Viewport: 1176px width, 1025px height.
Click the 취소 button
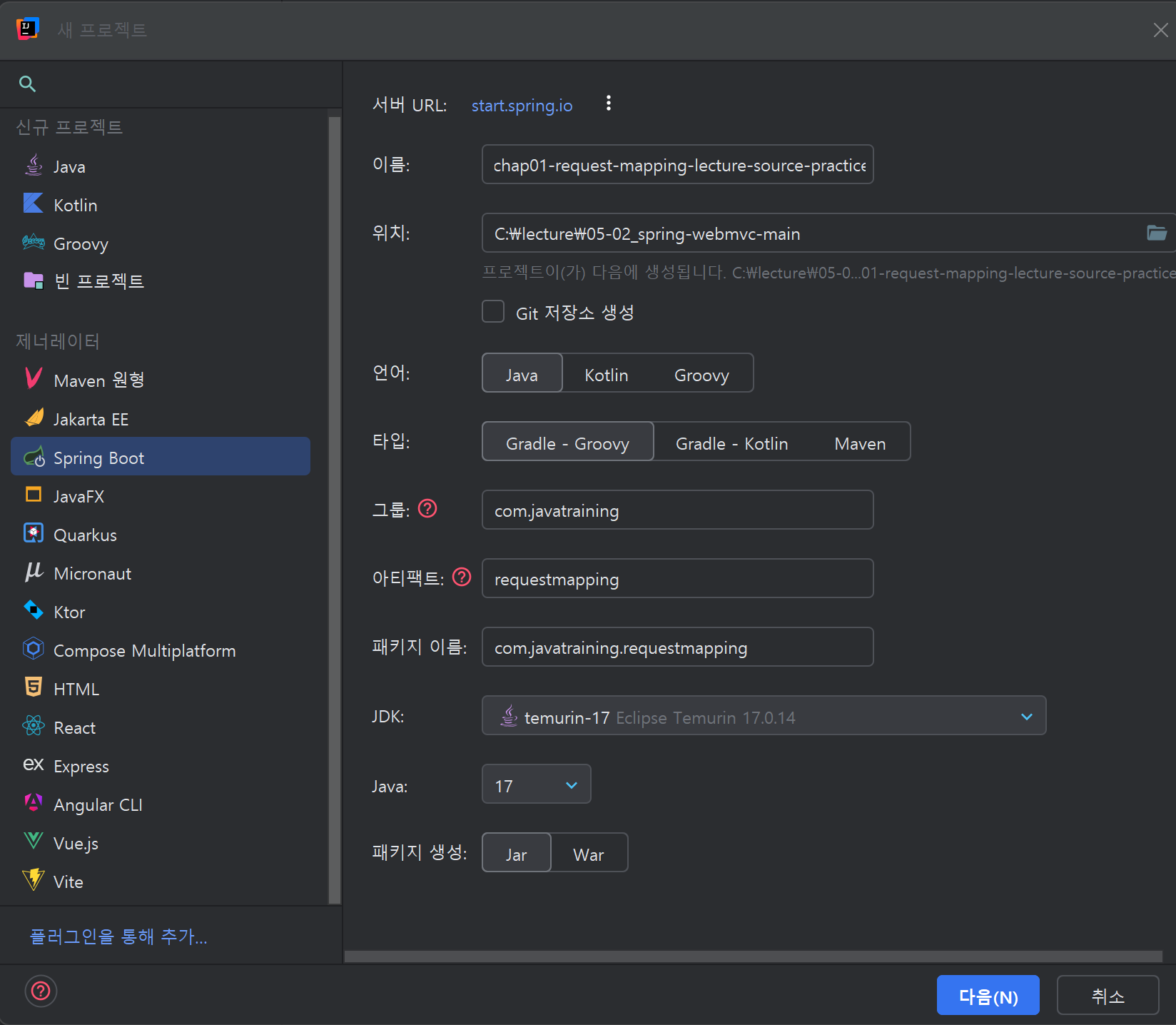(x=1107, y=995)
